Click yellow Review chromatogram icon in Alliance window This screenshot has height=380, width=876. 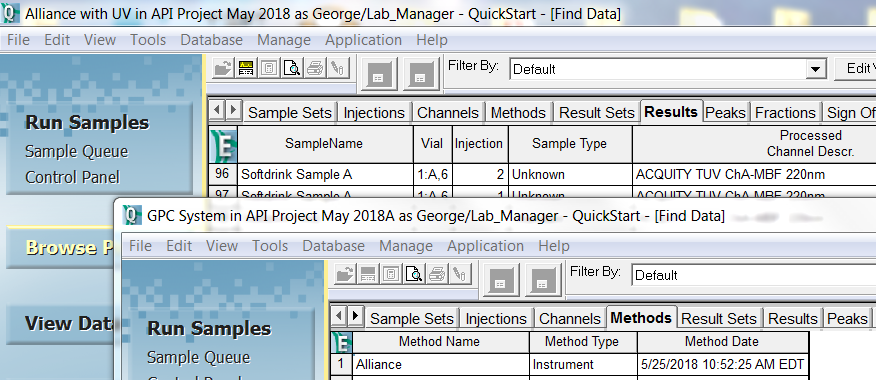(x=246, y=68)
